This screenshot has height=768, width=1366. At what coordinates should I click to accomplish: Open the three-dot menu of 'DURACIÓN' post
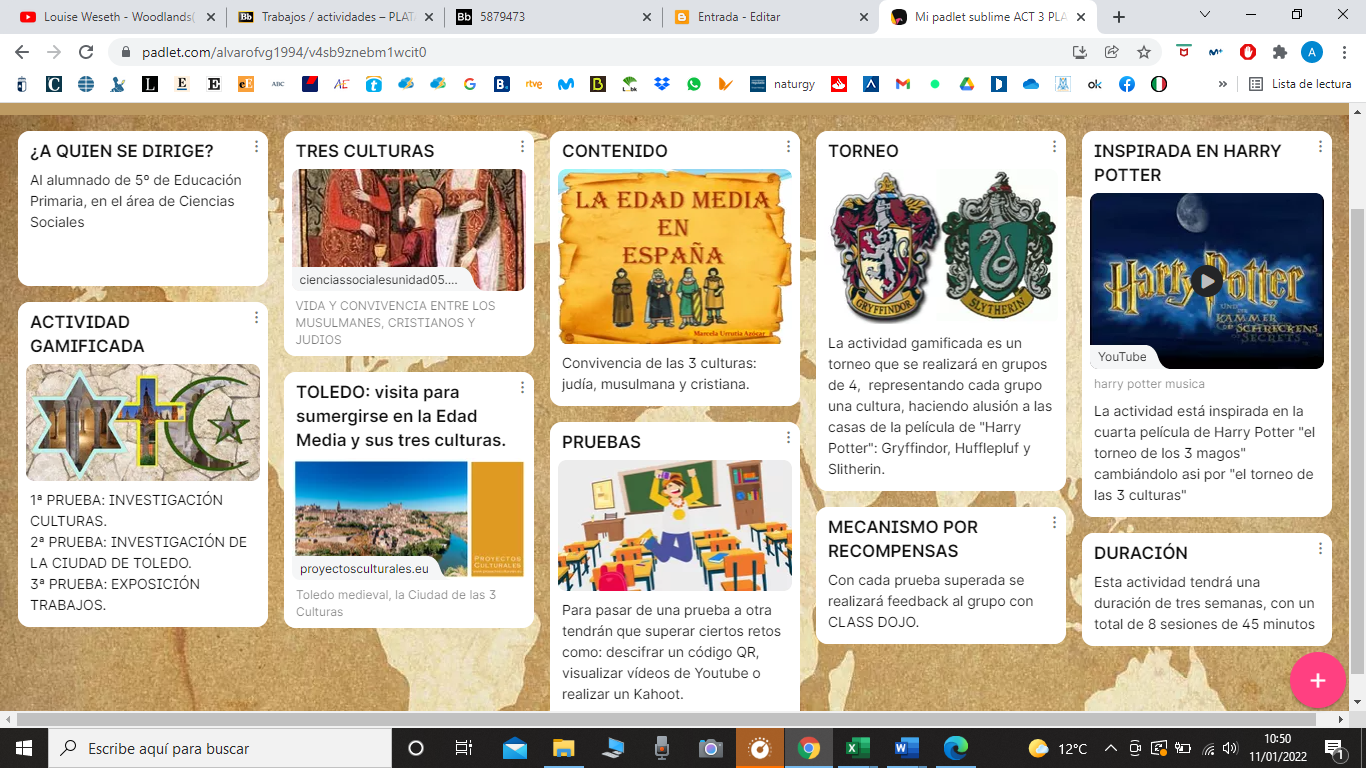pyautogui.click(x=1320, y=549)
